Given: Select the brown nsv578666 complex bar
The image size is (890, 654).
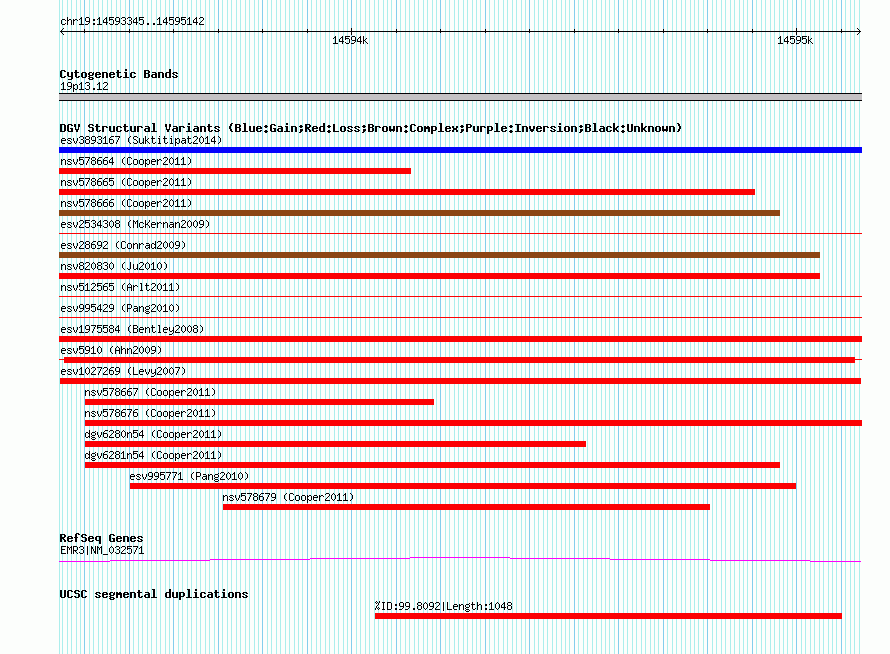Looking at the screenshot, I should pyautogui.click(x=419, y=213).
